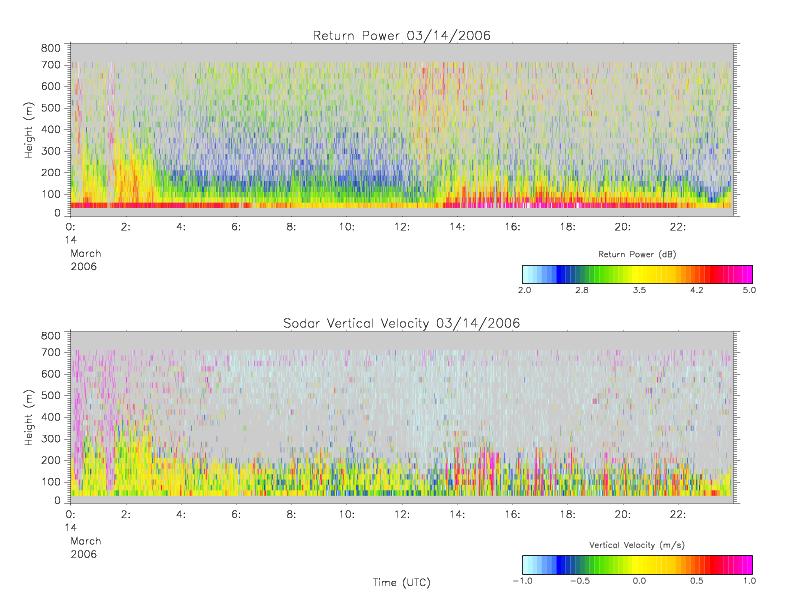
Task: Click the 2.8 tick on Return Power color bar
Action: (582, 290)
